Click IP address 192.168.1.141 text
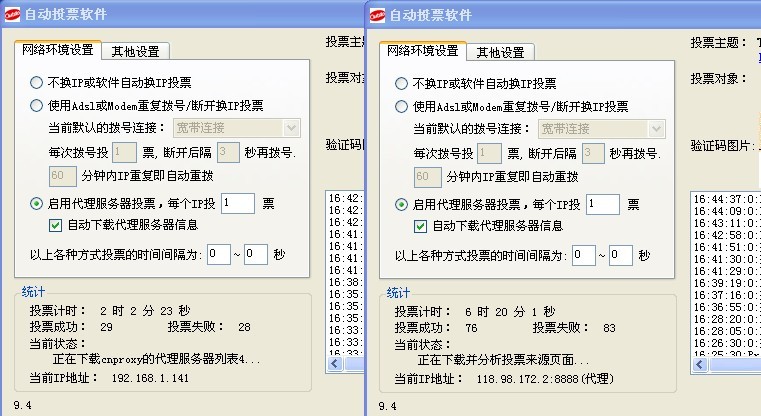The height and width of the screenshot is (416, 761). coord(150,378)
